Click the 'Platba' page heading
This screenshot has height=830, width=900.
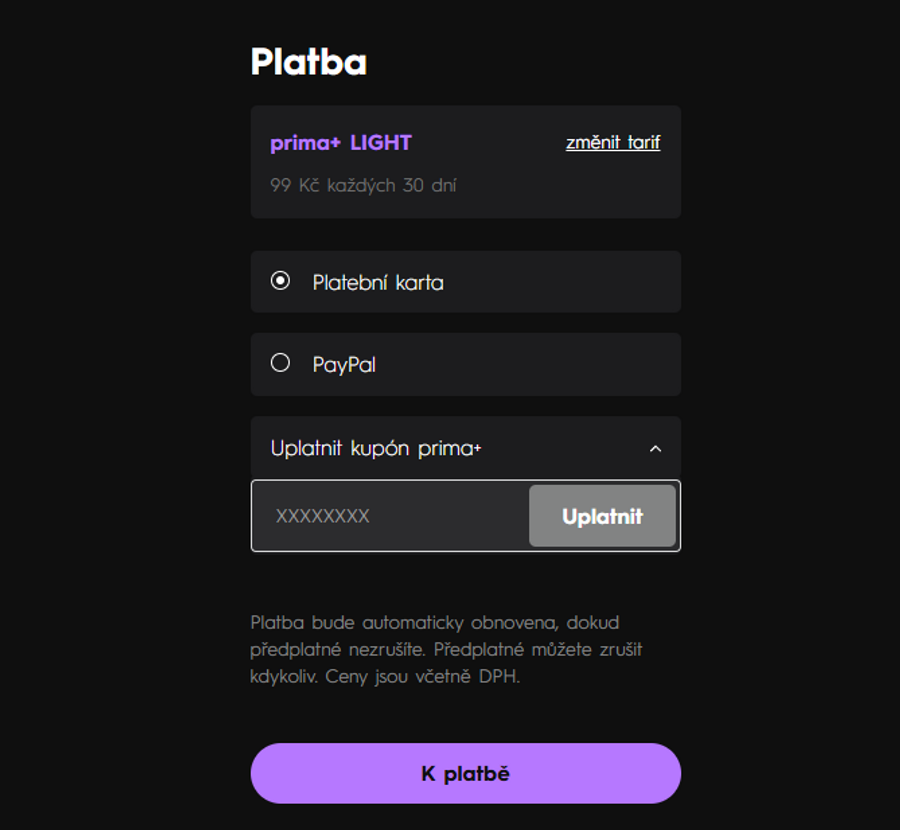click(x=308, y=62)
